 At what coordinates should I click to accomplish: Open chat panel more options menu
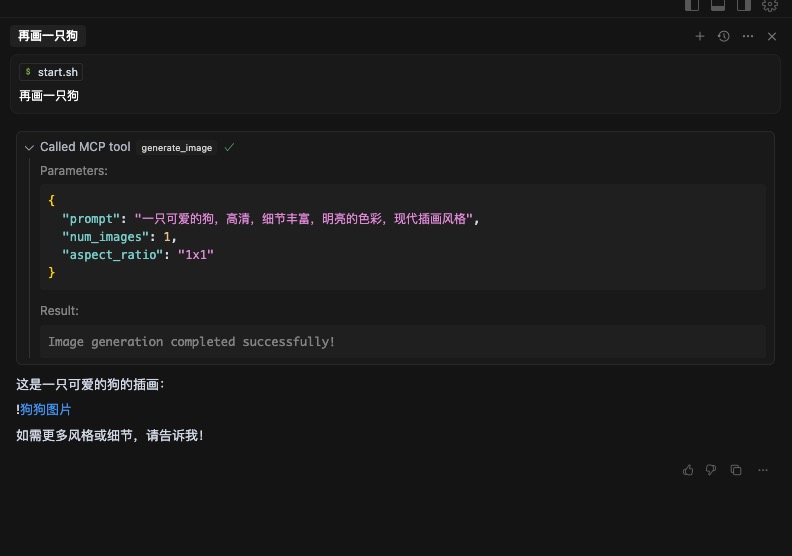click(748, 36)
